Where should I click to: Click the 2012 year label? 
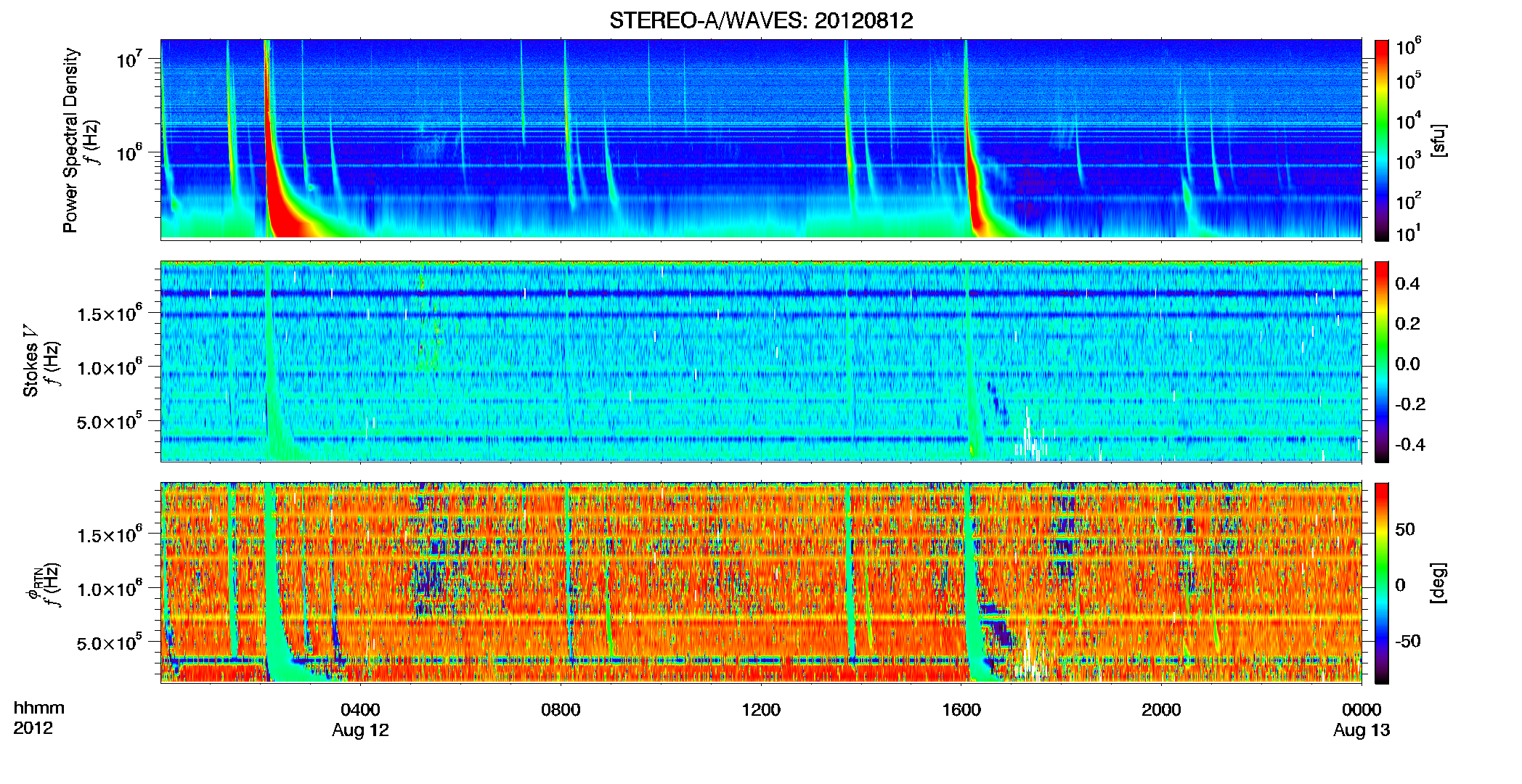(x=33, y=728)
